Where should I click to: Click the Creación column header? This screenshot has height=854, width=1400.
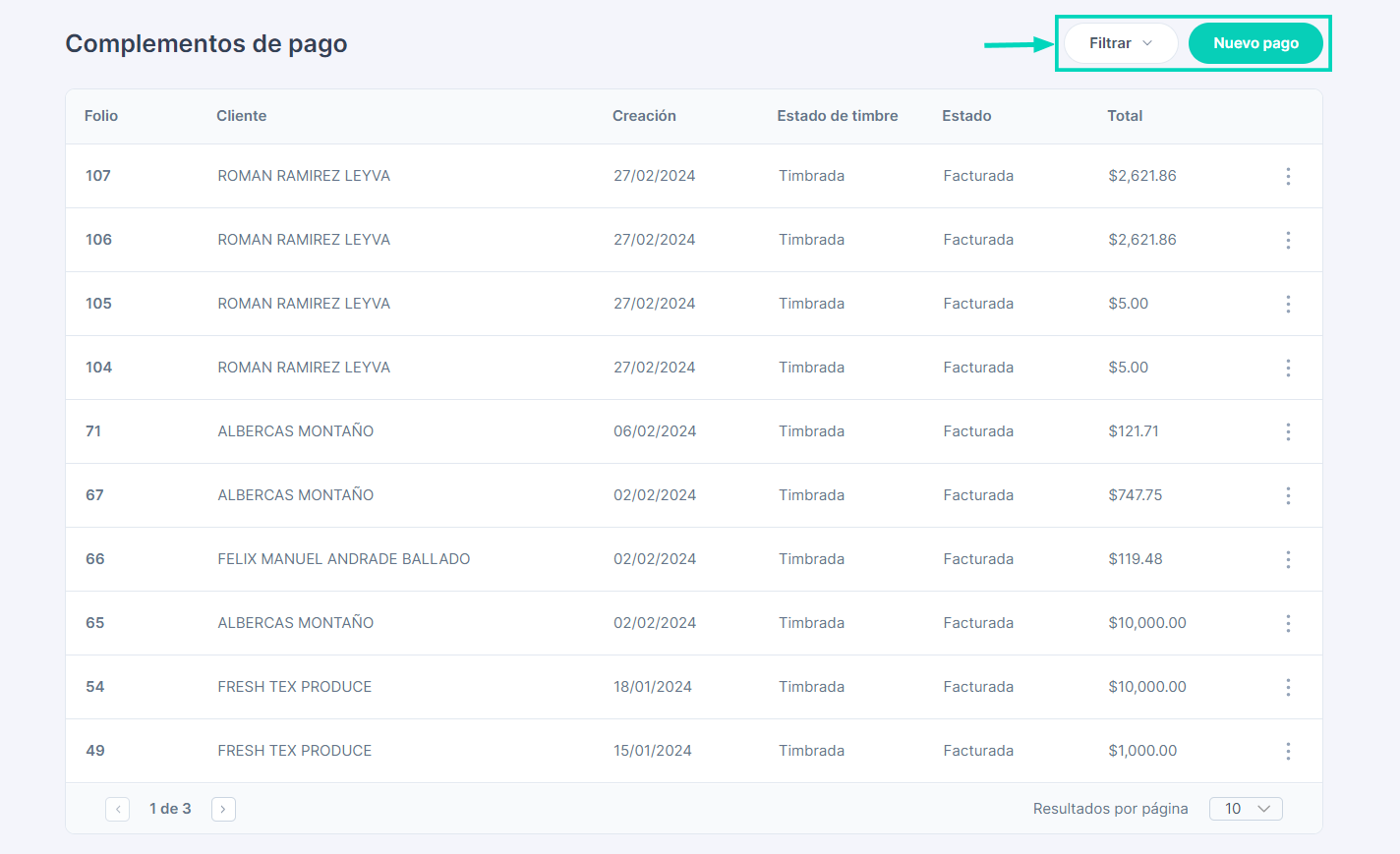click(644, 116)
